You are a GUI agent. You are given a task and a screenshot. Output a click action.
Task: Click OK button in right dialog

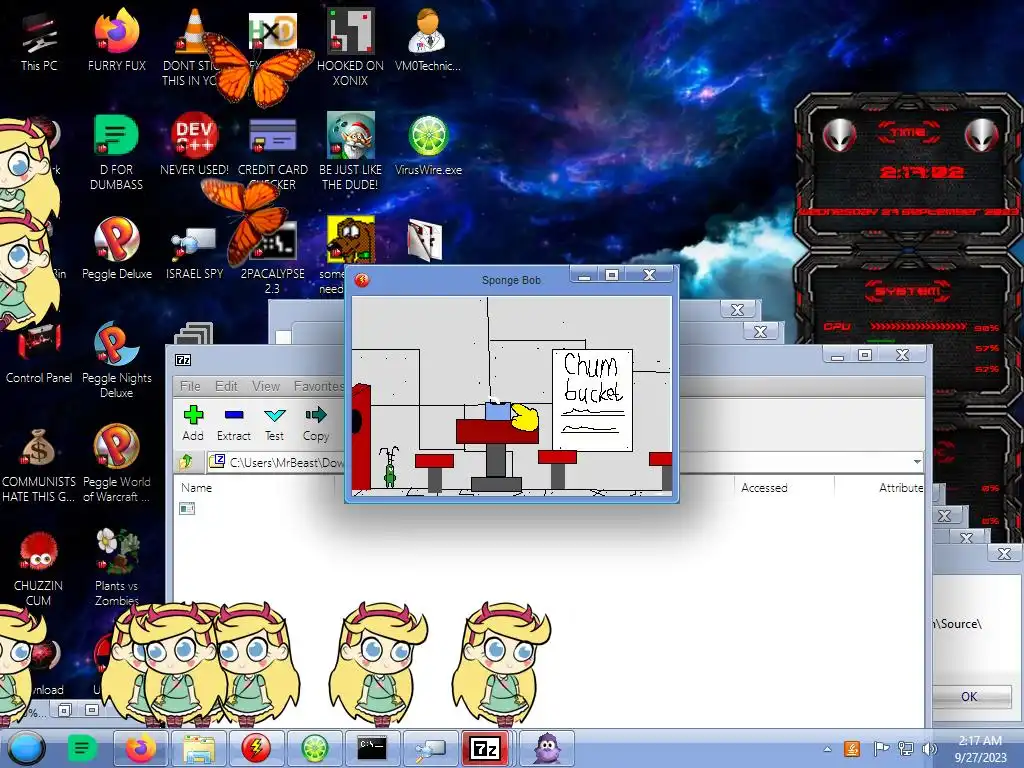coord(968,696)
